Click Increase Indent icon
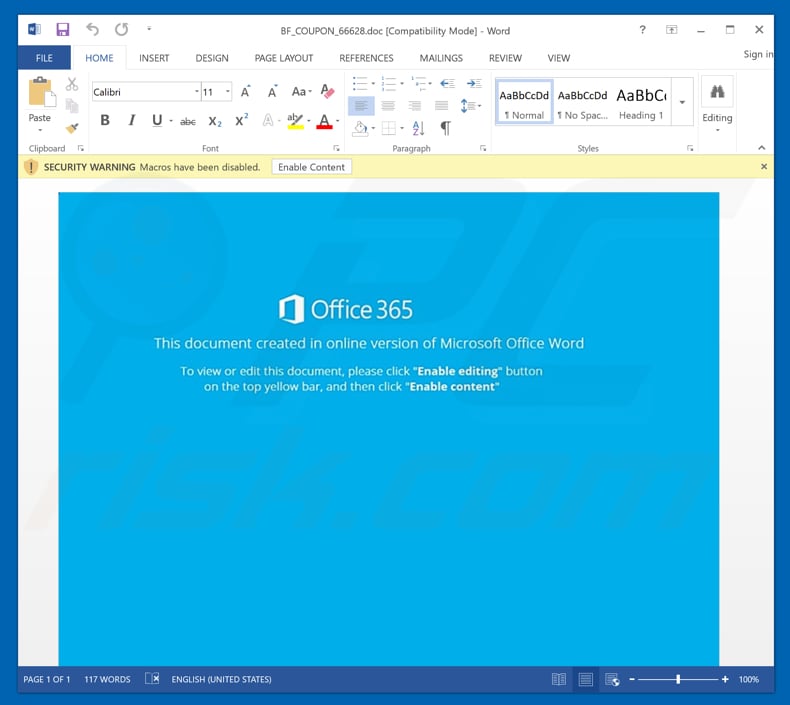The height and width of the screenshot is (705, 790). (474, 83)
